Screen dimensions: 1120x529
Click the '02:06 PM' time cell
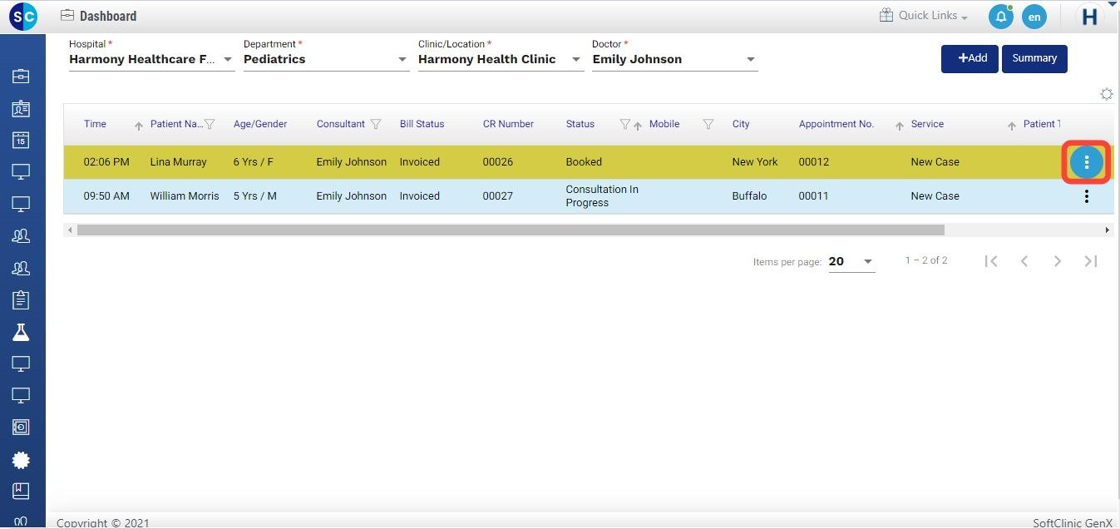tap(106, 162)
